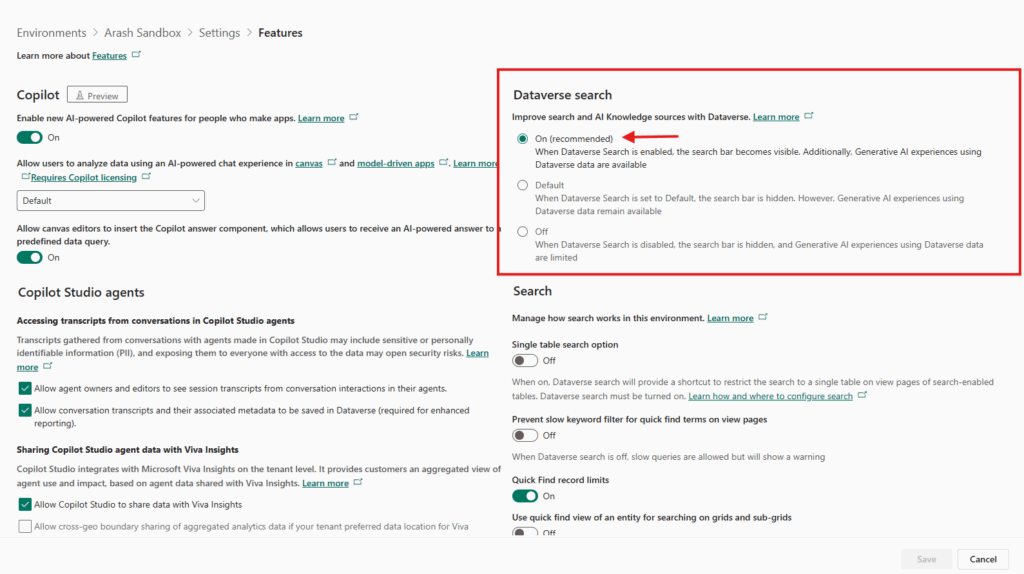1024x574 pixels.
Task: Open Arash Sandbox breadcrumb item
Action: (143, 33)
